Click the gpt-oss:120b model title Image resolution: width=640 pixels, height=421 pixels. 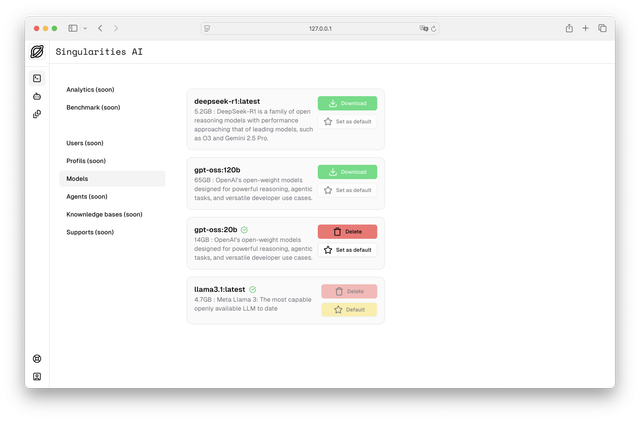click(x=217, y=170)
